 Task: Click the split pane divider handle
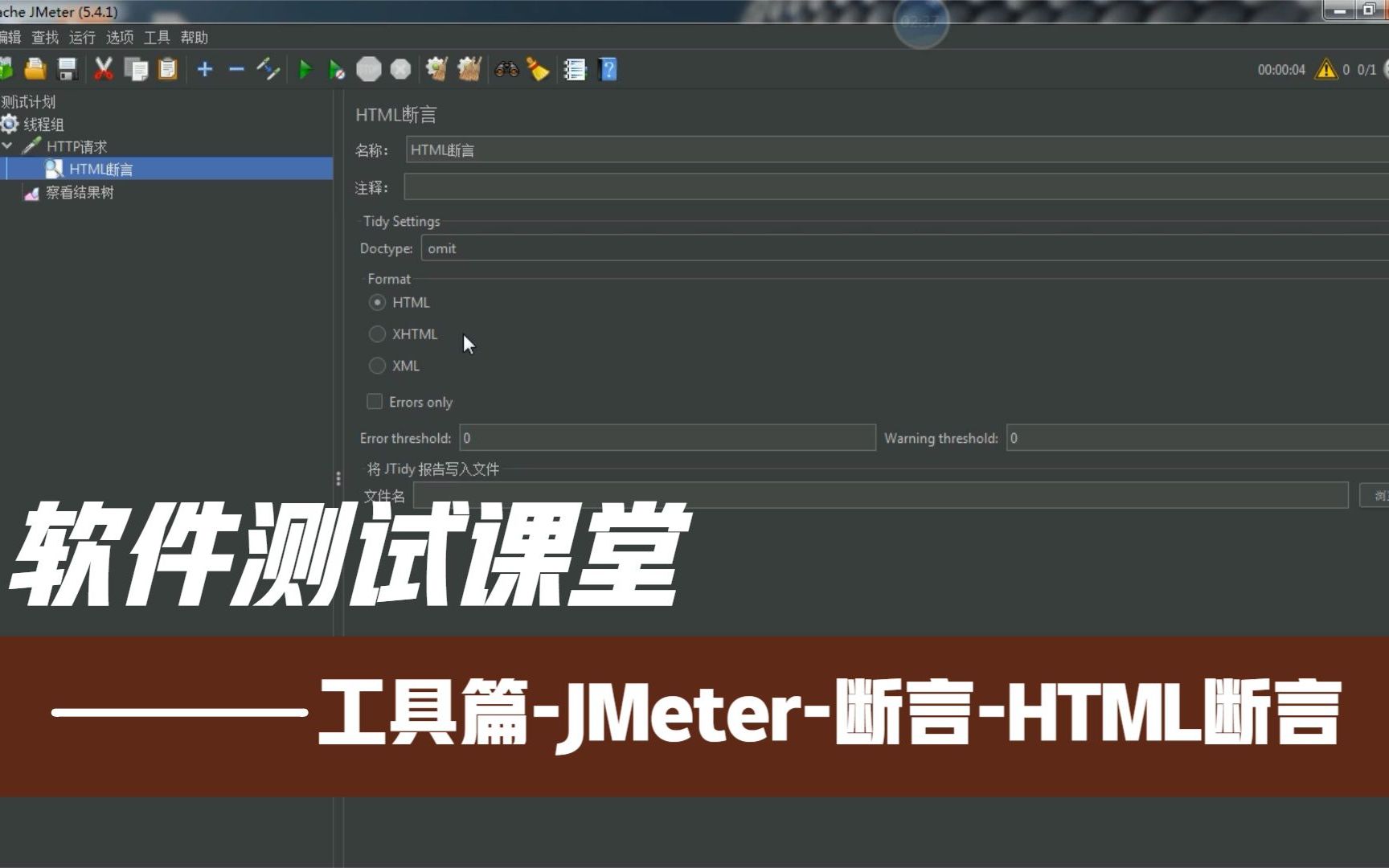(338, 479)
